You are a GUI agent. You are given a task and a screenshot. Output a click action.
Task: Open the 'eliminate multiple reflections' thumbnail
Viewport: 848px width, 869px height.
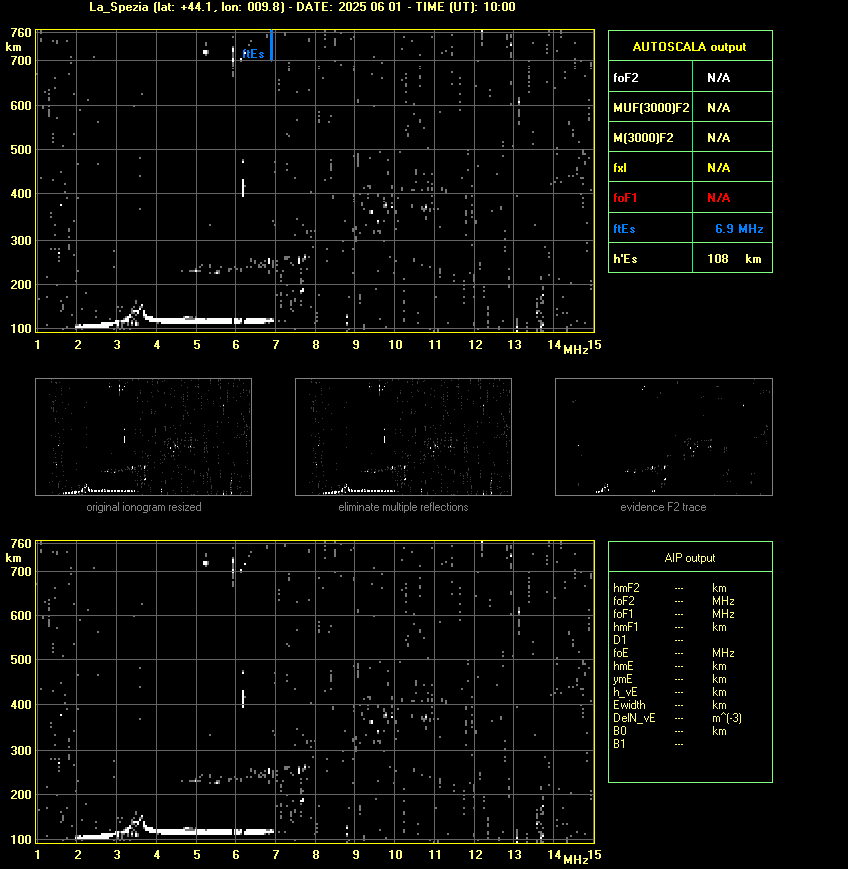click(403, 437)
